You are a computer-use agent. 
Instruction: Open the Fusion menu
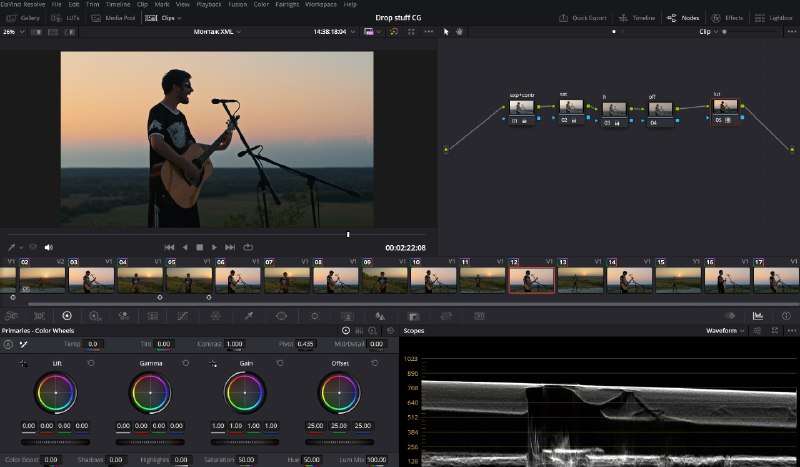[237, 4]
